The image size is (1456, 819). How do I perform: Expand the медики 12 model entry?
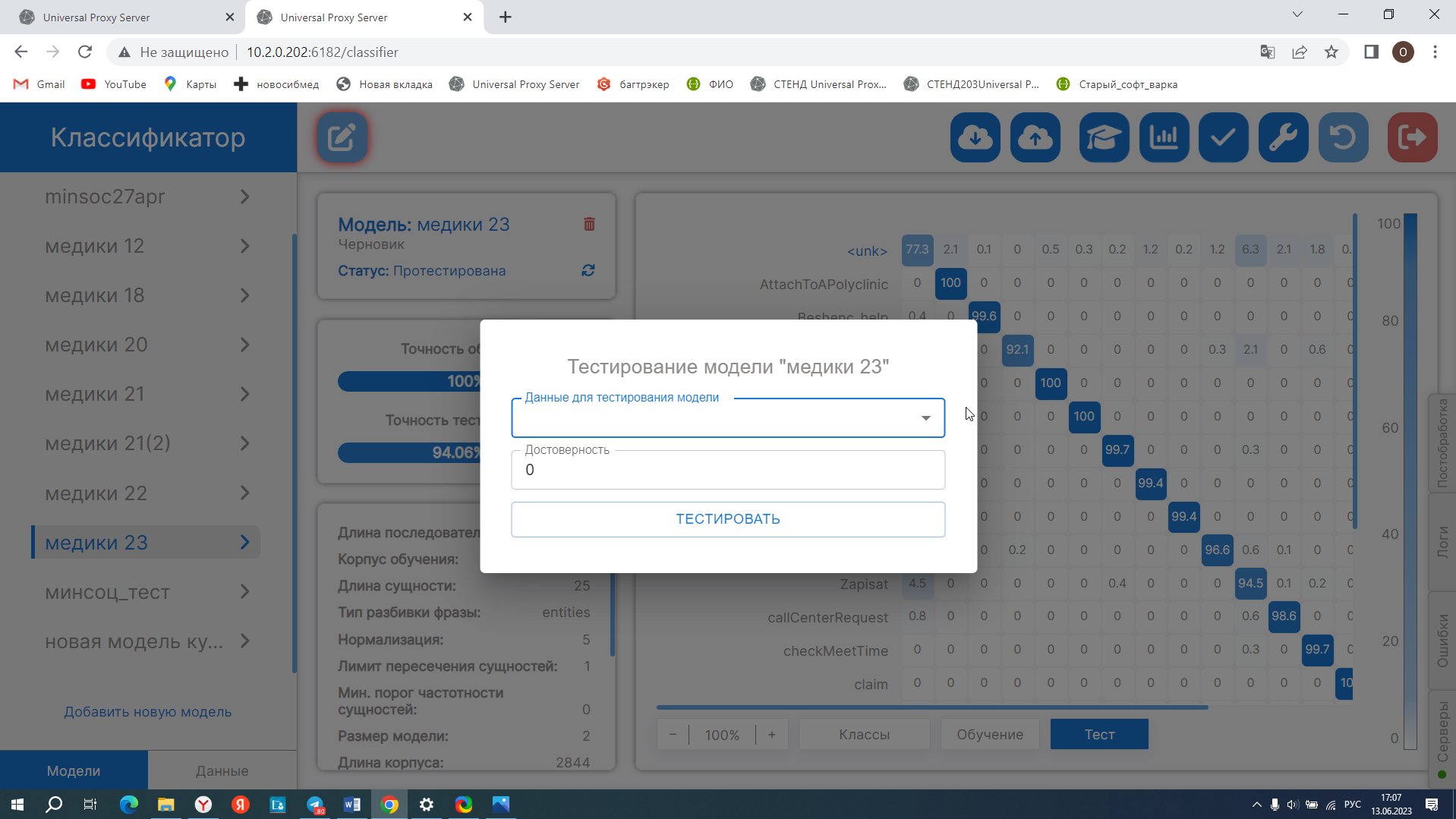[244, 246]
